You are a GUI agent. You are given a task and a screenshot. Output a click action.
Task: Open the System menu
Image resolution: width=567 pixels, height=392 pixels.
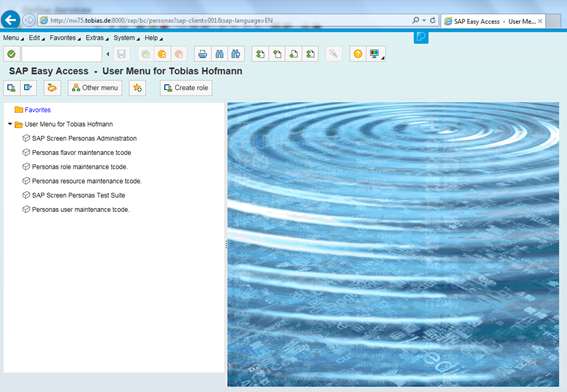click(126, 38)
